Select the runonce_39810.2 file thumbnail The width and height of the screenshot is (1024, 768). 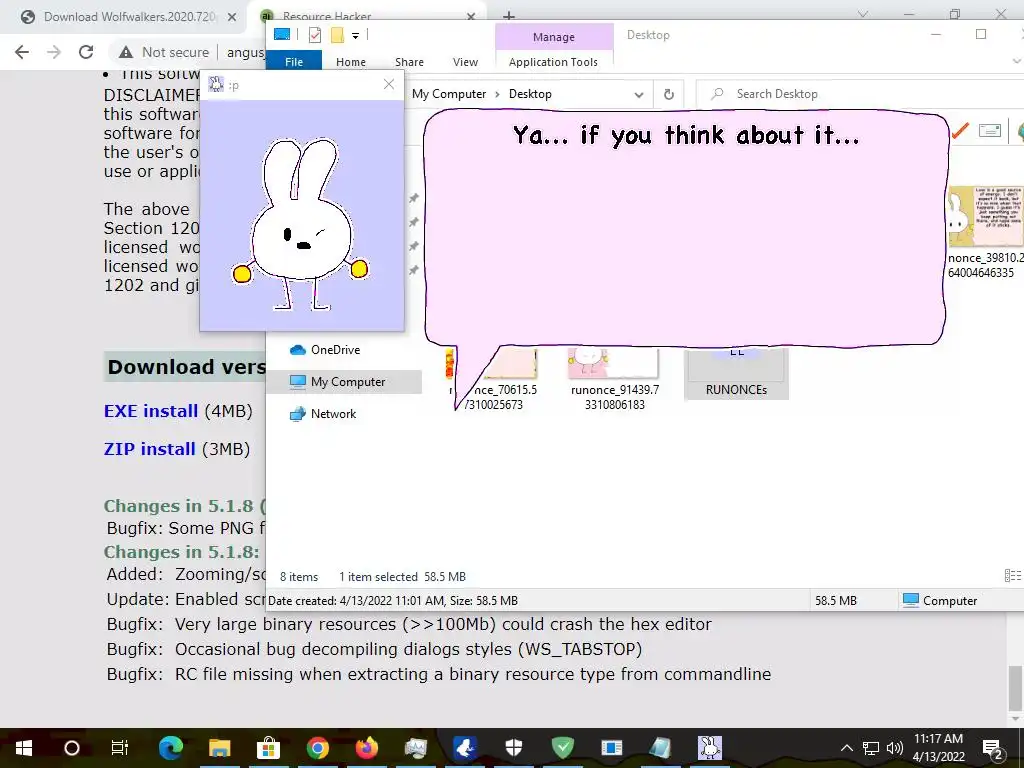click(x=985, y=216)
